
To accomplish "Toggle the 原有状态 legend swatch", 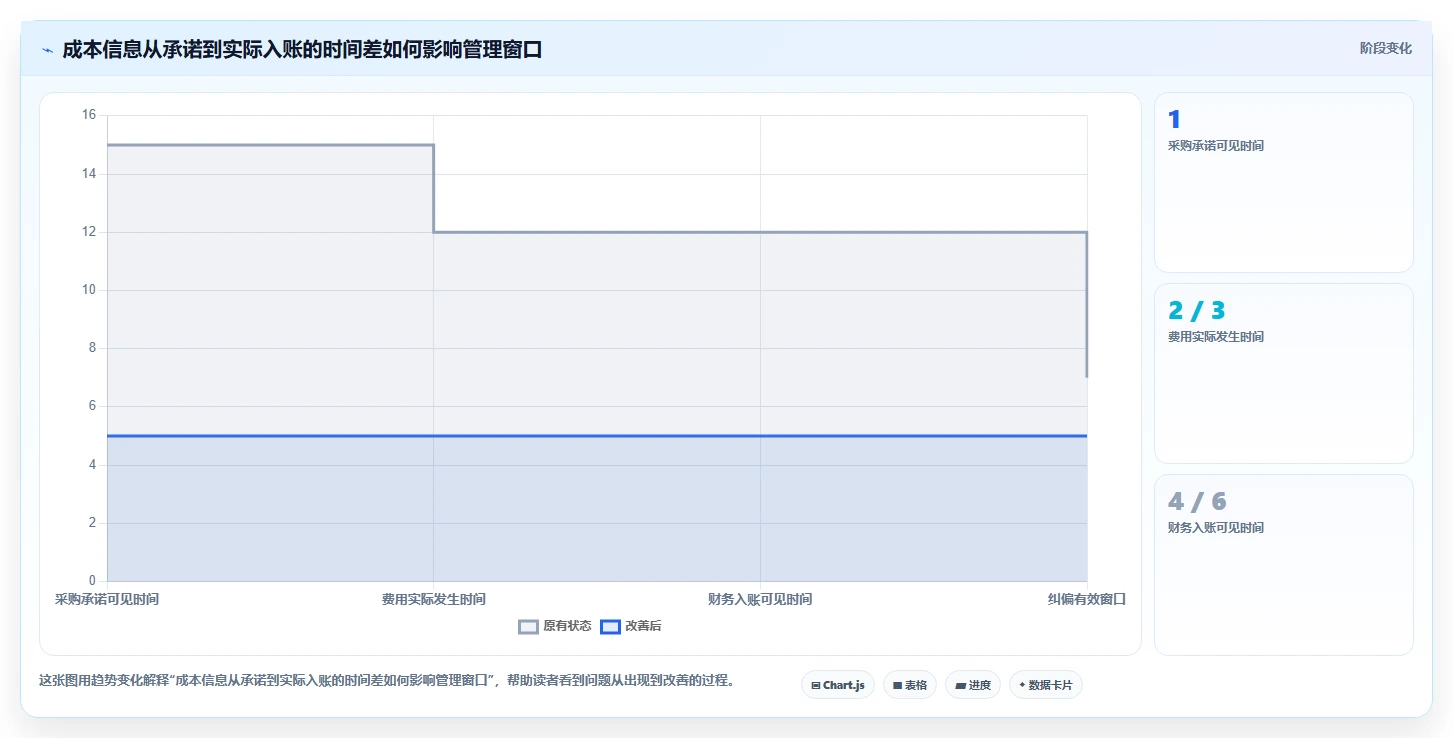I will [x=528, y=627].
